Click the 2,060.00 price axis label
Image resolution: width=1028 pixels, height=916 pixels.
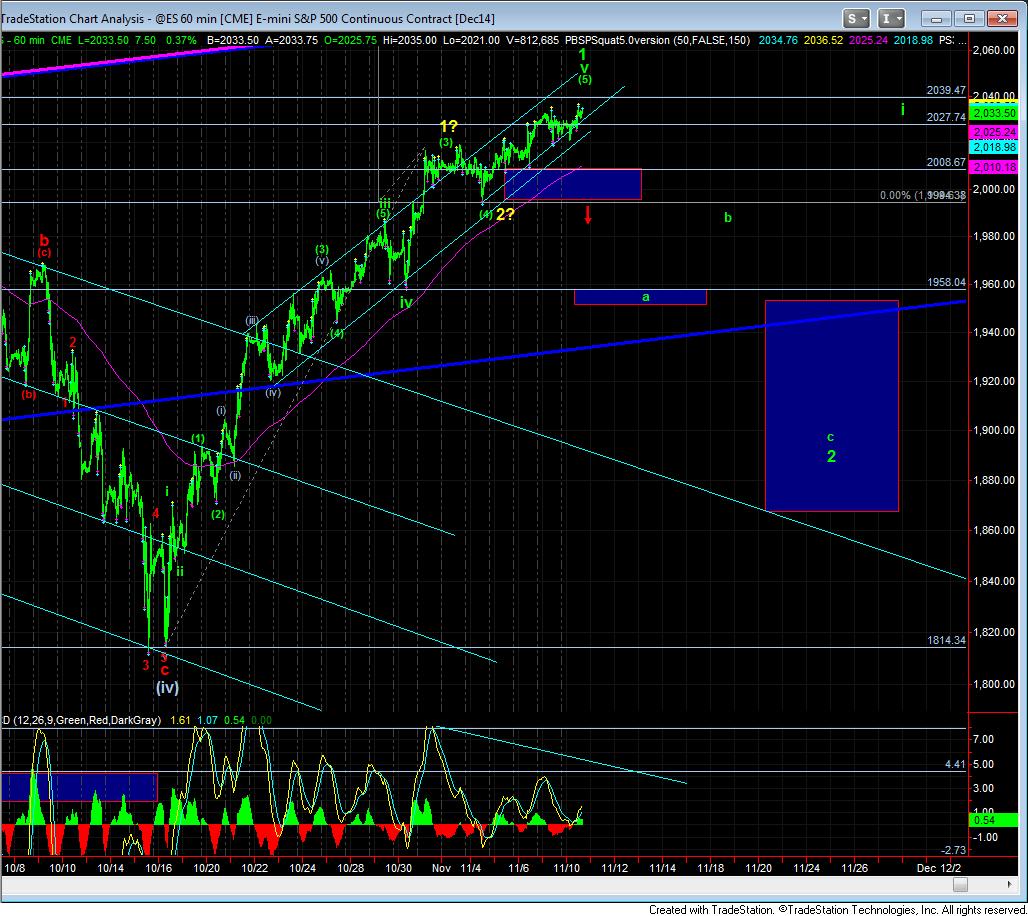[x=994, y=50]
